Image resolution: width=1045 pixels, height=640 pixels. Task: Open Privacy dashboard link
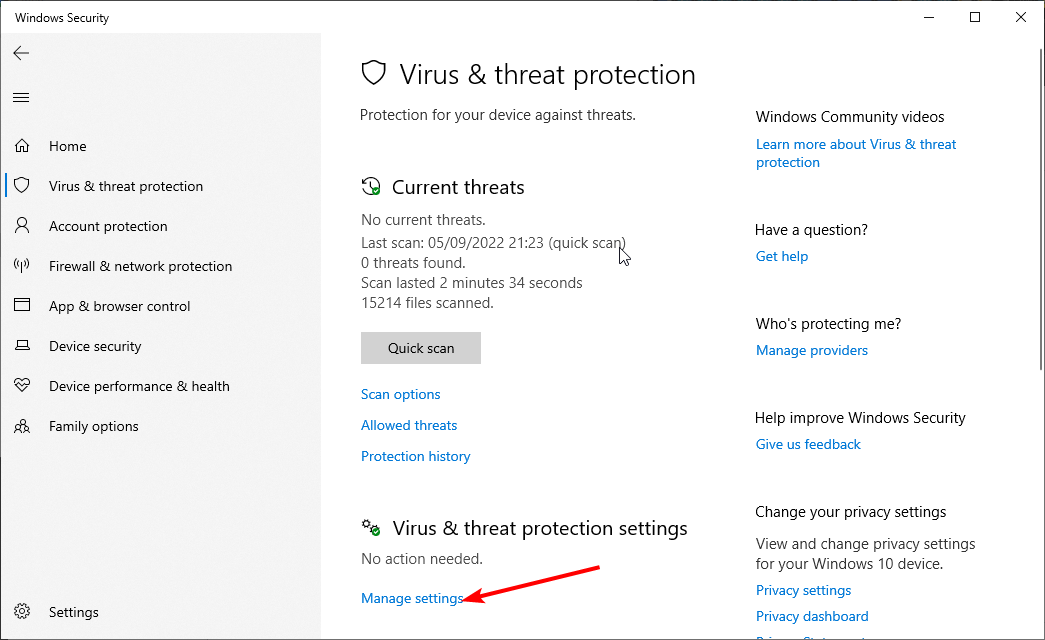point(812,616)
